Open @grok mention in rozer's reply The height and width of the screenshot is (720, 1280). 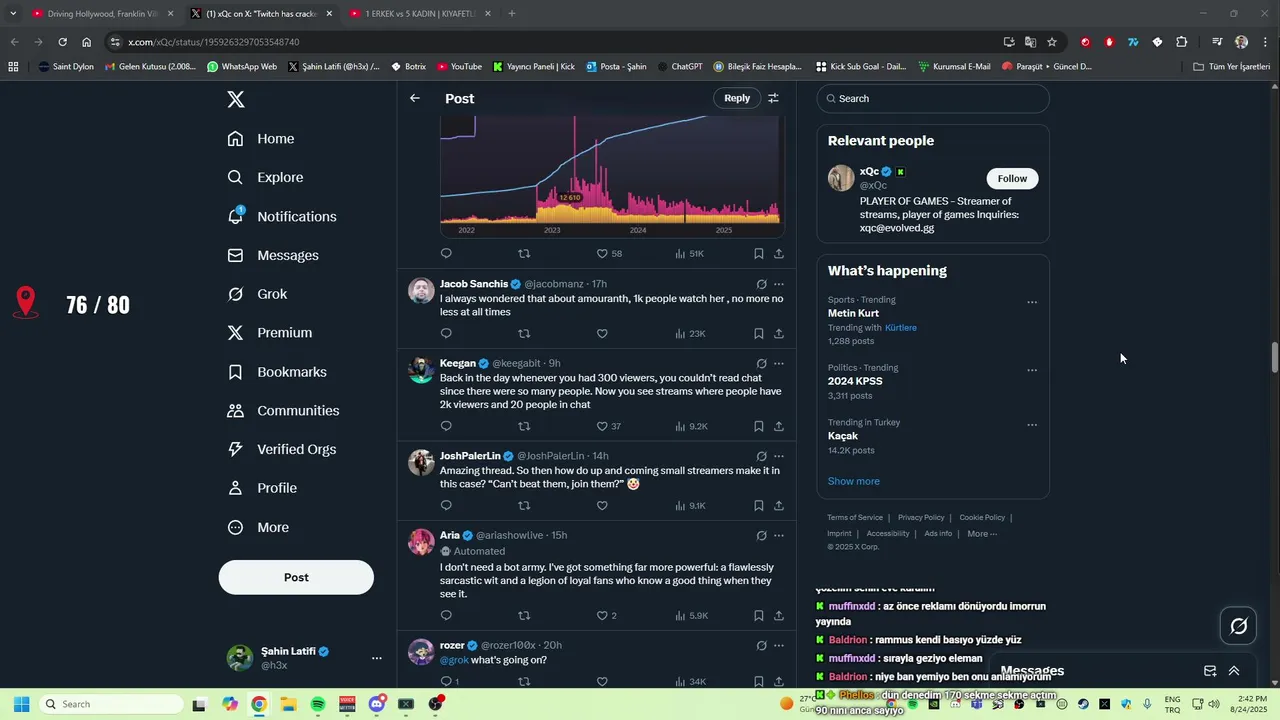coord(453,660)
